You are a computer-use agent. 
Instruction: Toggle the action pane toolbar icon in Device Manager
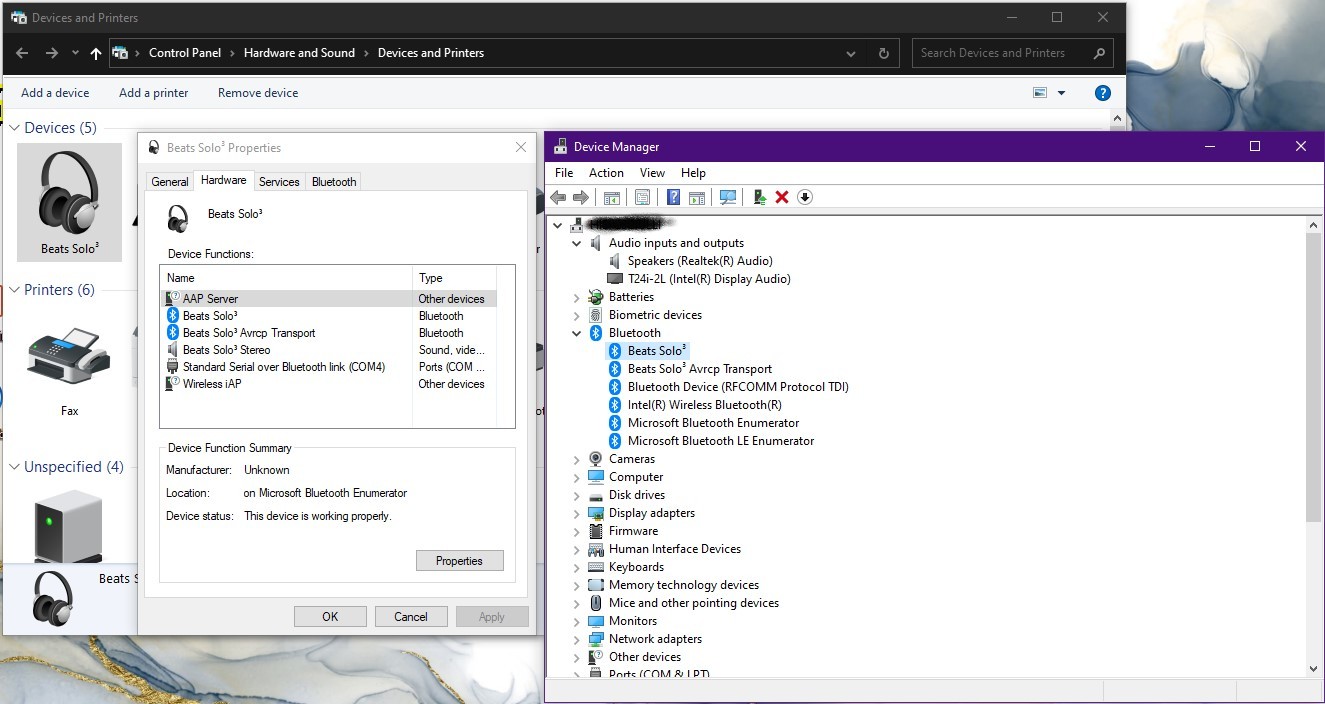(x=697, y=197)
